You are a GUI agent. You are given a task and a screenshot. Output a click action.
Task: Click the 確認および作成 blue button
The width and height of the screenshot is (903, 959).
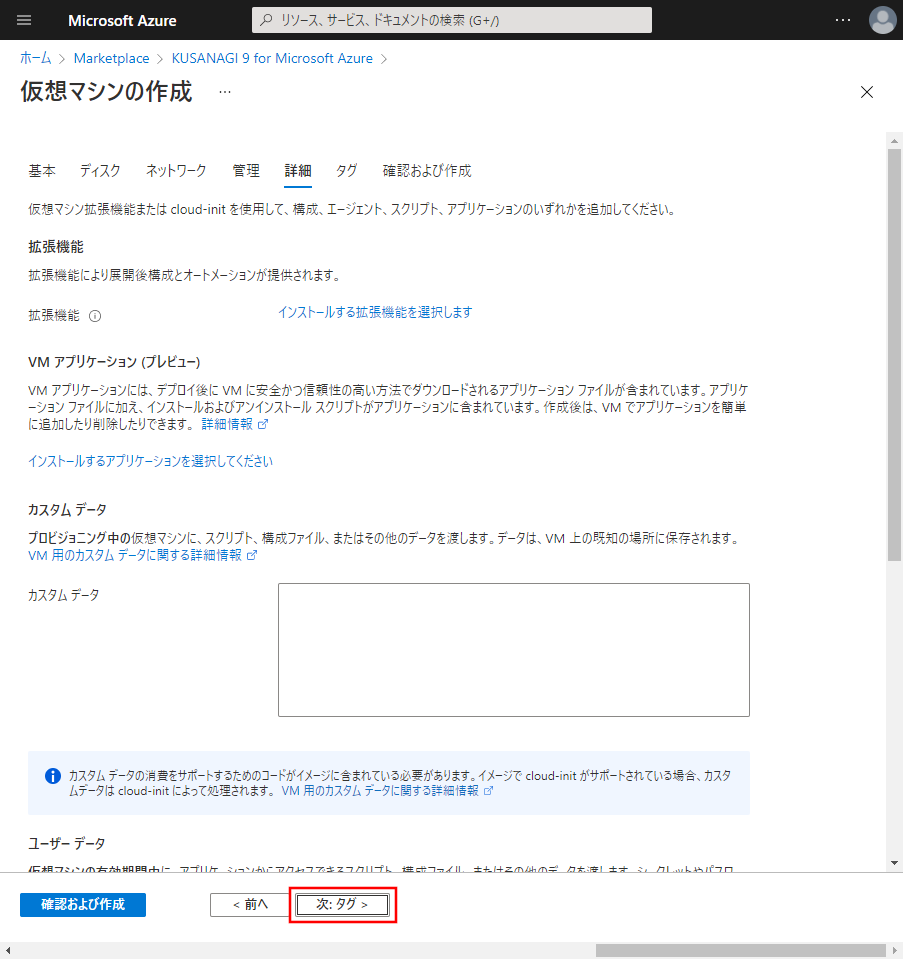pos(83,905)
